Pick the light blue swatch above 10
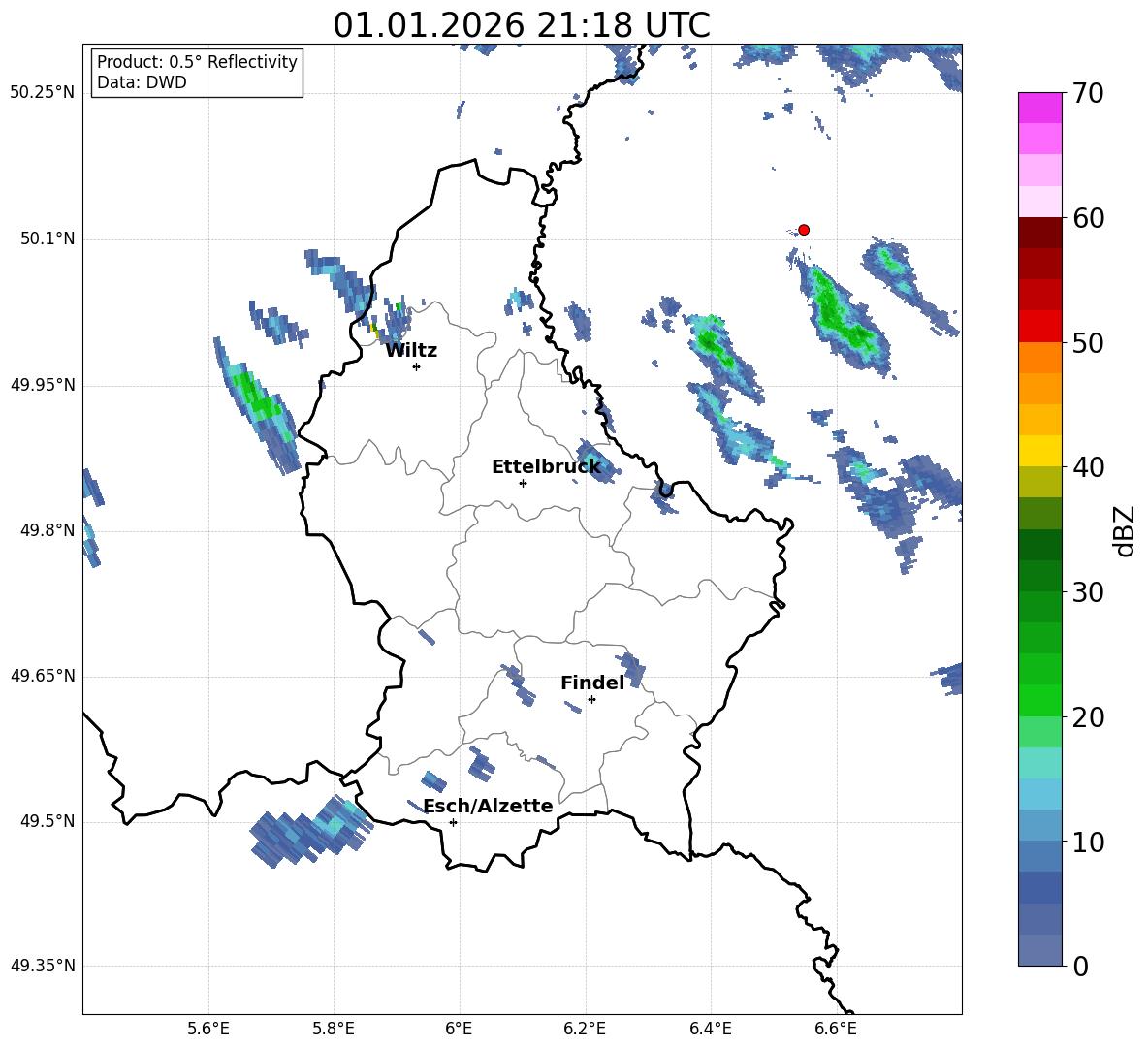 (1039, 794)
